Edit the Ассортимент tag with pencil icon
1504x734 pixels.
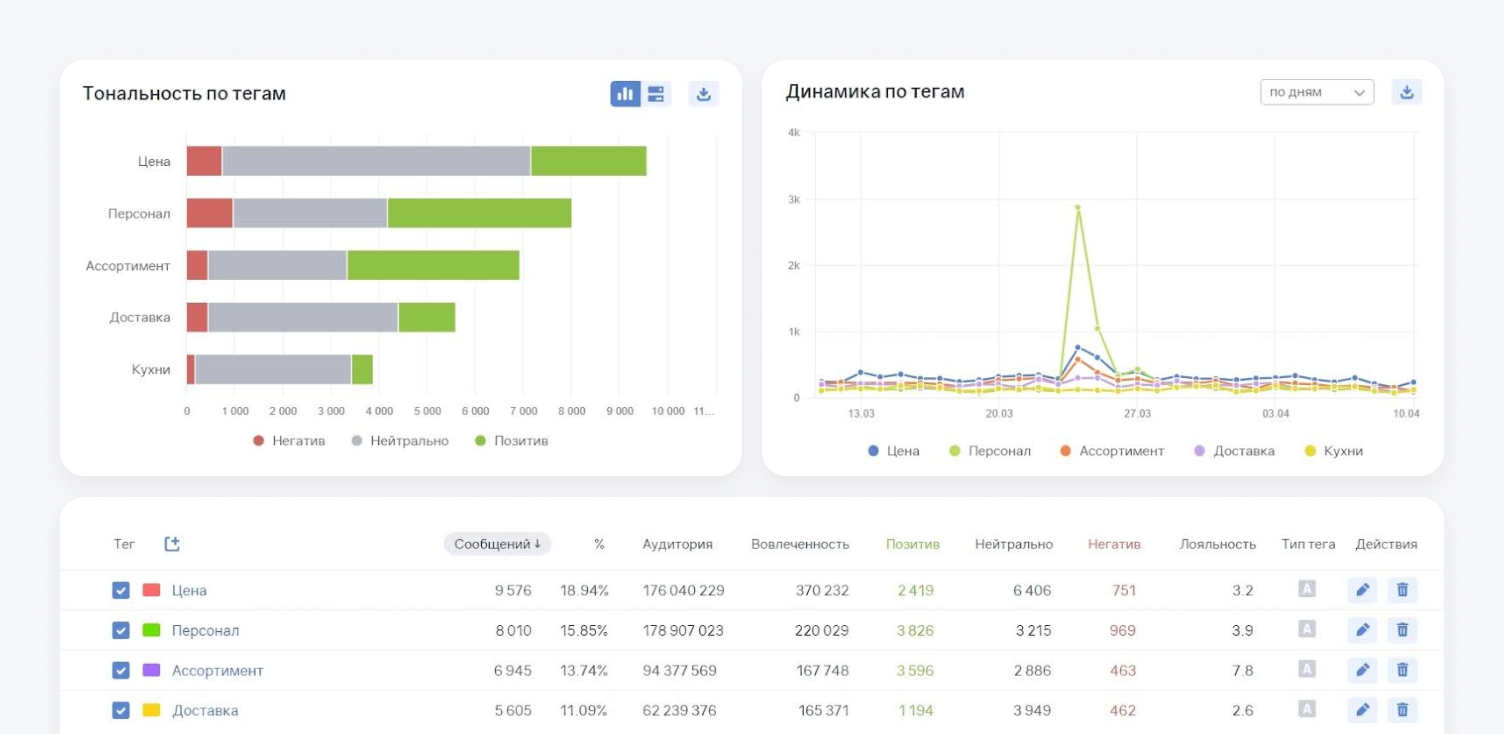[x=1361, y=670]
